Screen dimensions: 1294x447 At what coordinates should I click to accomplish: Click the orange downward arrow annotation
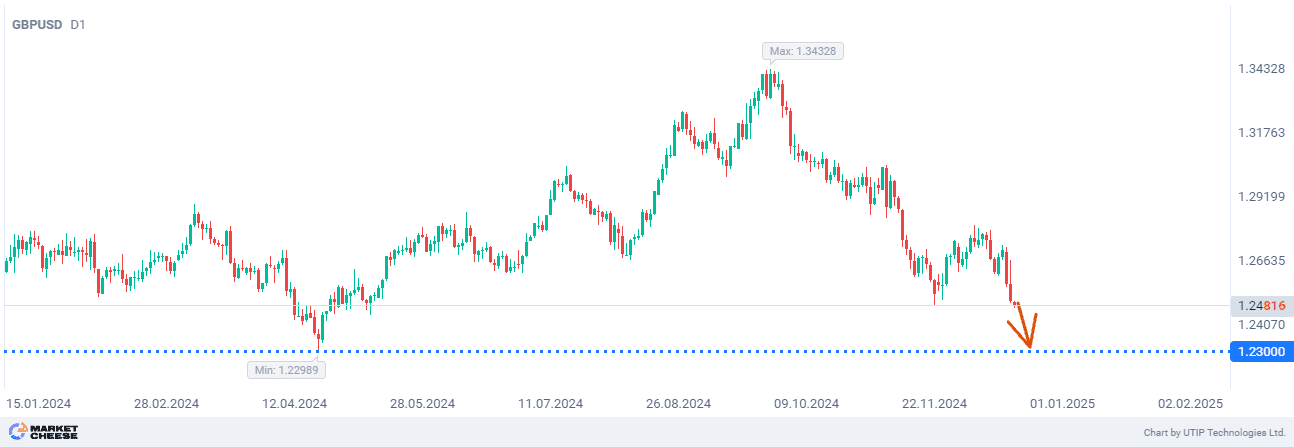click(1025, 330)
